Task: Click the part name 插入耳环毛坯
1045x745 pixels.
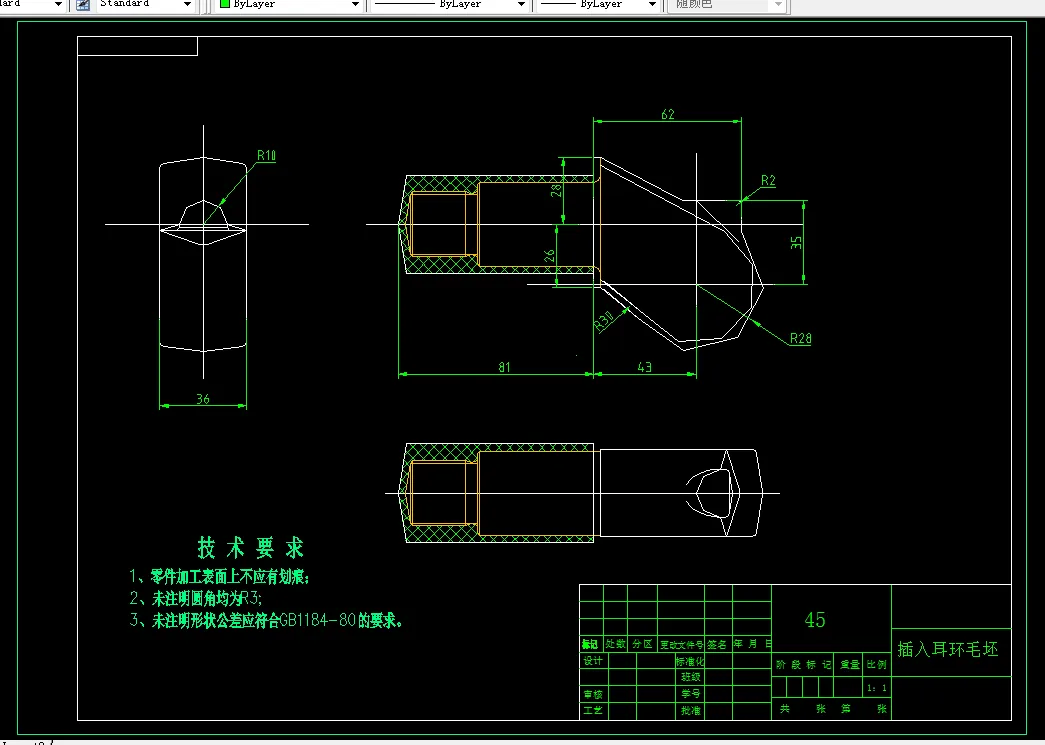Action: [x=948, y=649]
